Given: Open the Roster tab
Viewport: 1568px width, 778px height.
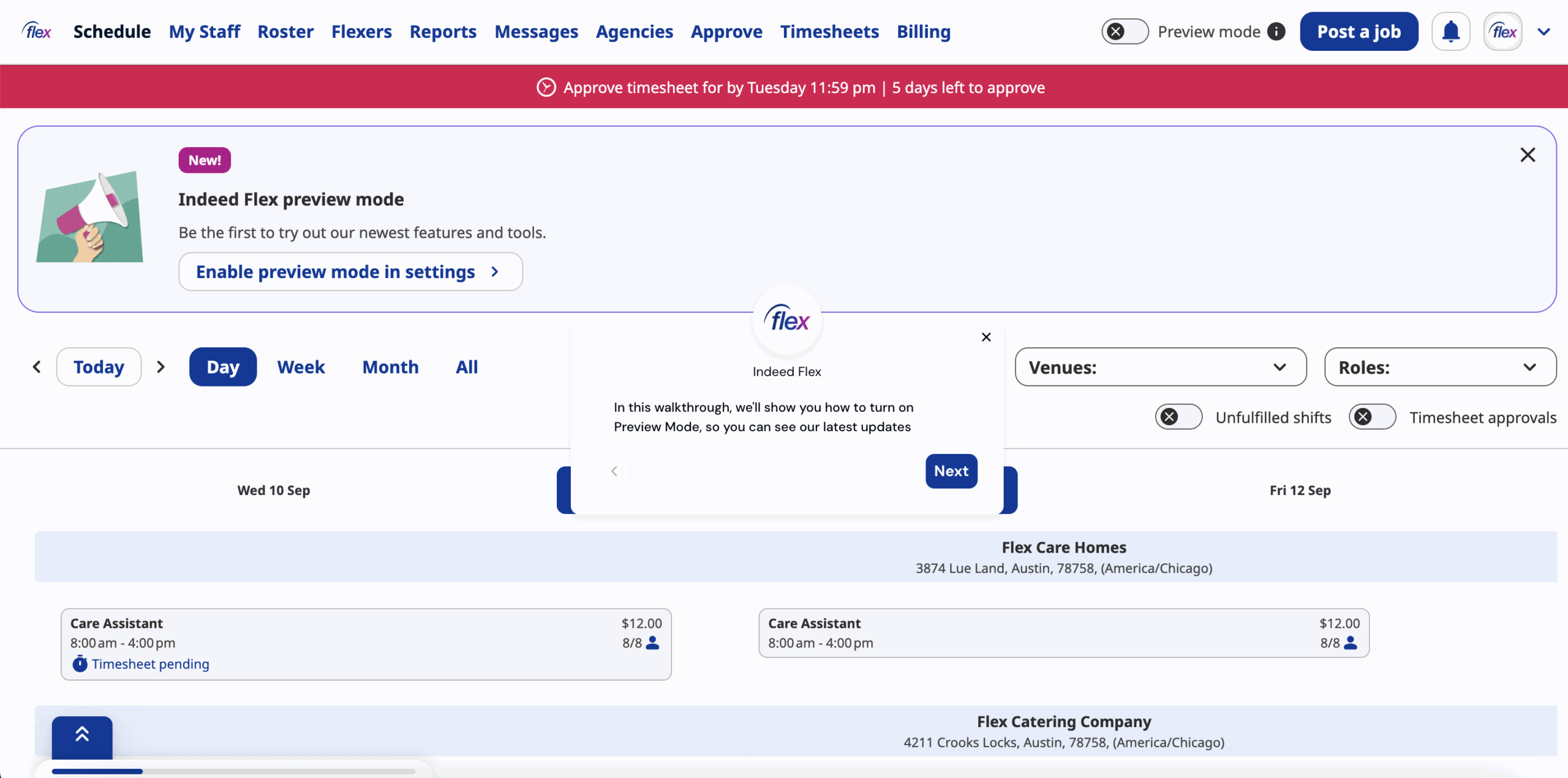Looking at the screenshot, I should tap(285, 31).
